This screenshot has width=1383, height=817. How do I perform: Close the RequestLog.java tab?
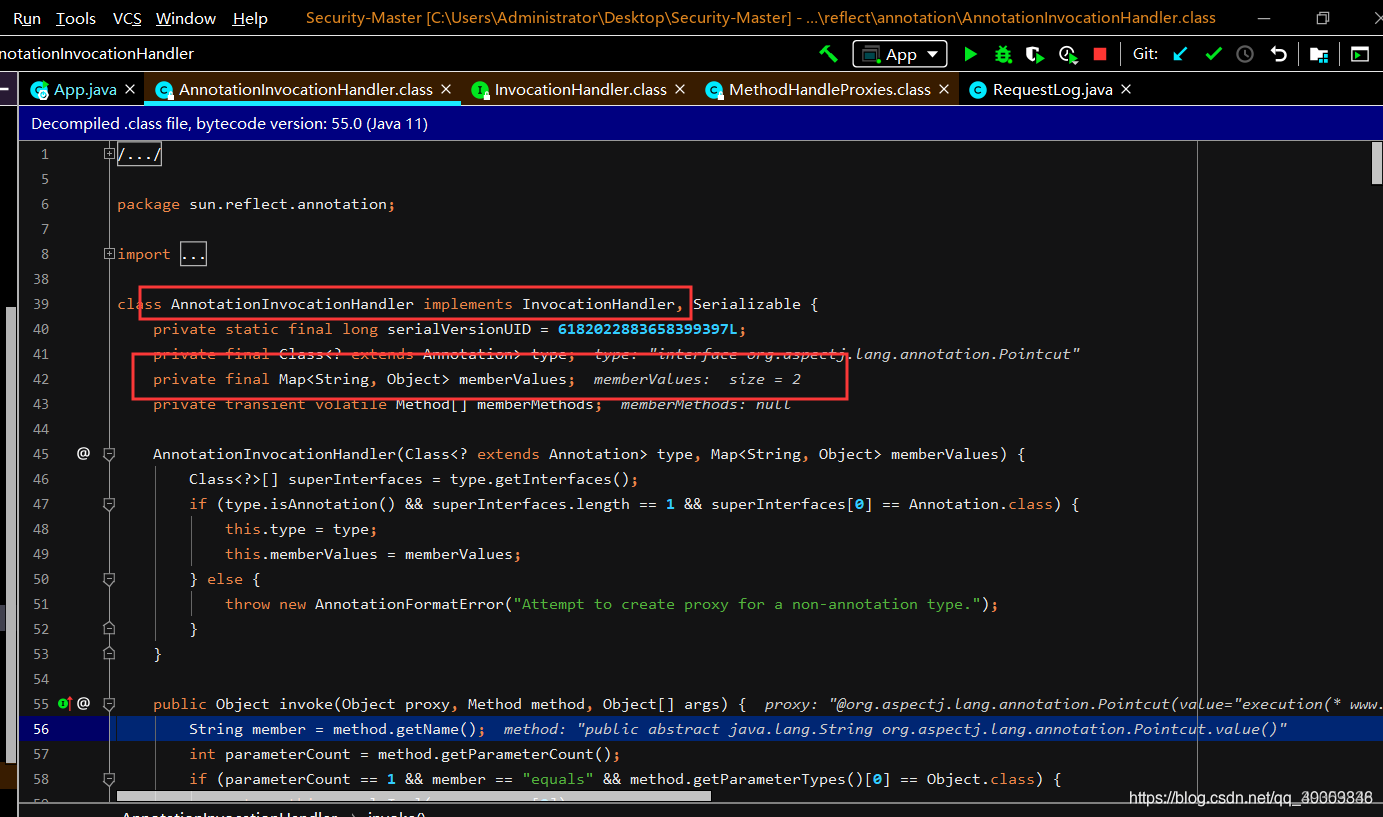click(x=1126, y=88)
